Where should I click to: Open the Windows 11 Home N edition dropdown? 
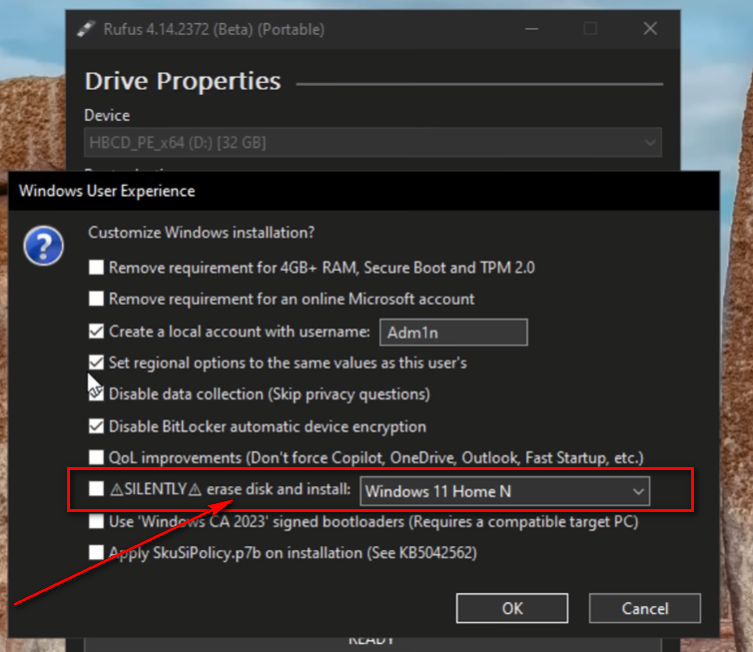tap(505, 491)
